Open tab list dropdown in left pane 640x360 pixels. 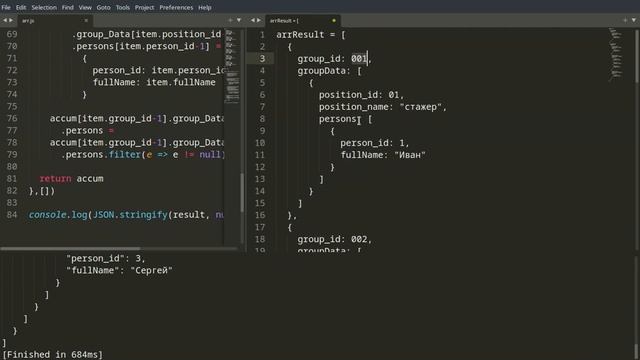pyautogui.click(x=239, y=20)
